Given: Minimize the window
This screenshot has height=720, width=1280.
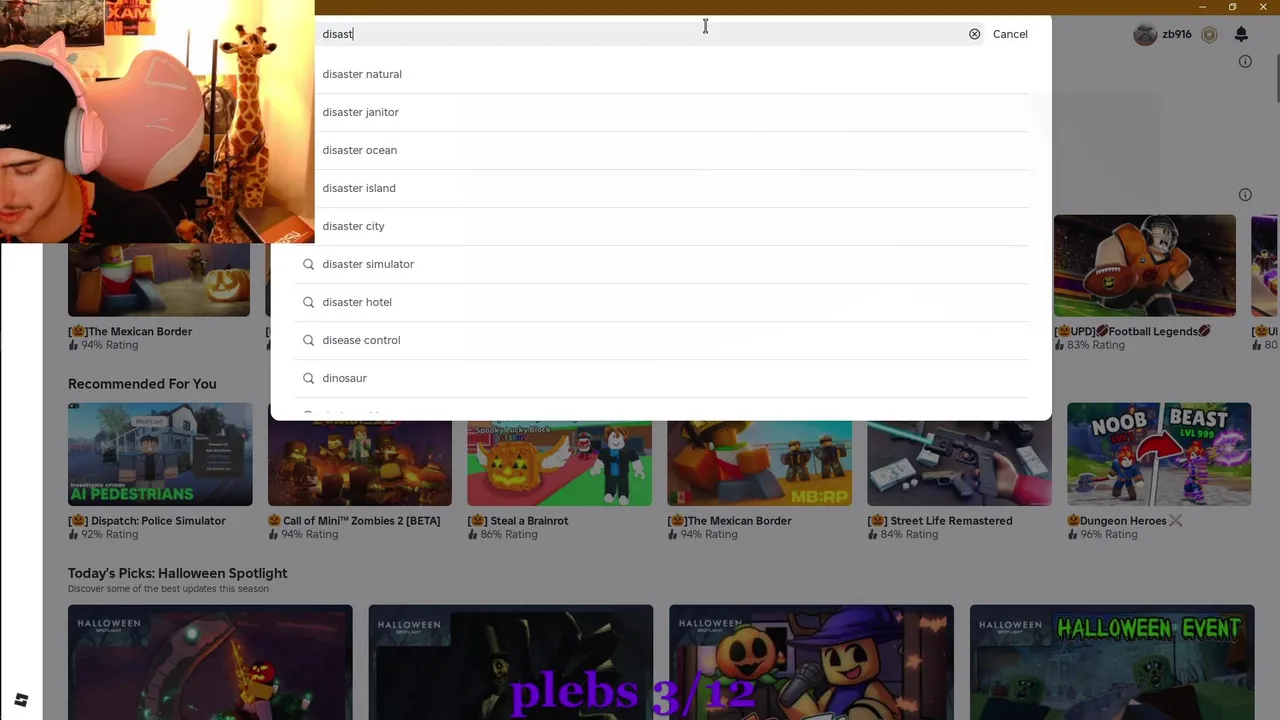Looking at the screenshot, I should (1202, 7).
